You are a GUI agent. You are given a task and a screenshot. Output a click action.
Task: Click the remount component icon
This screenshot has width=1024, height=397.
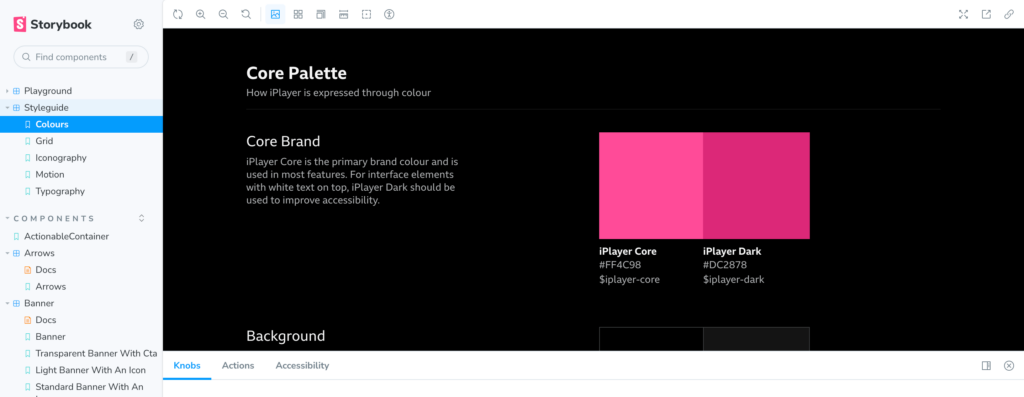(x=178, y=14)
